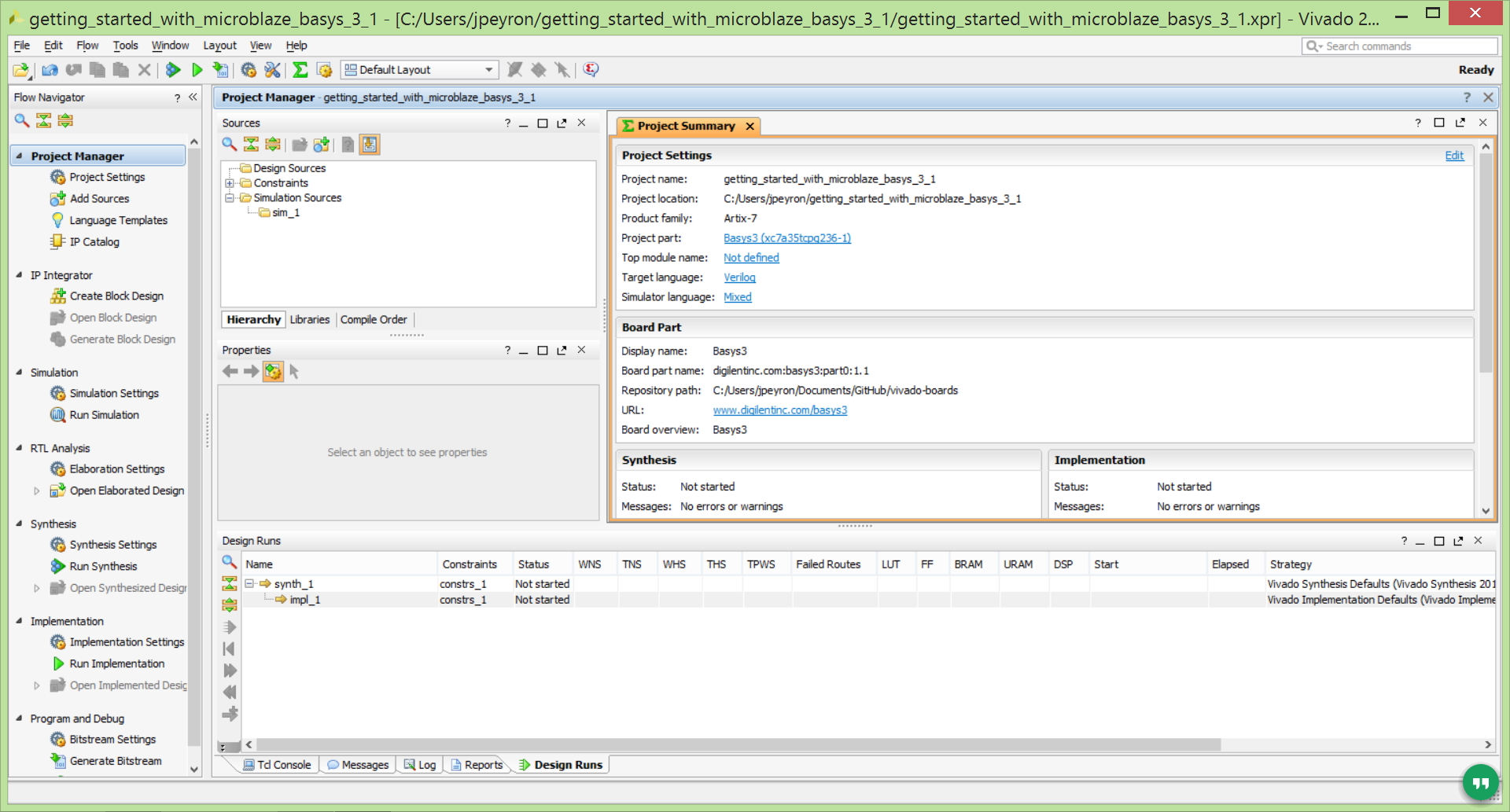Collapse synth_1 run in Design Runs

coord(249,583)
